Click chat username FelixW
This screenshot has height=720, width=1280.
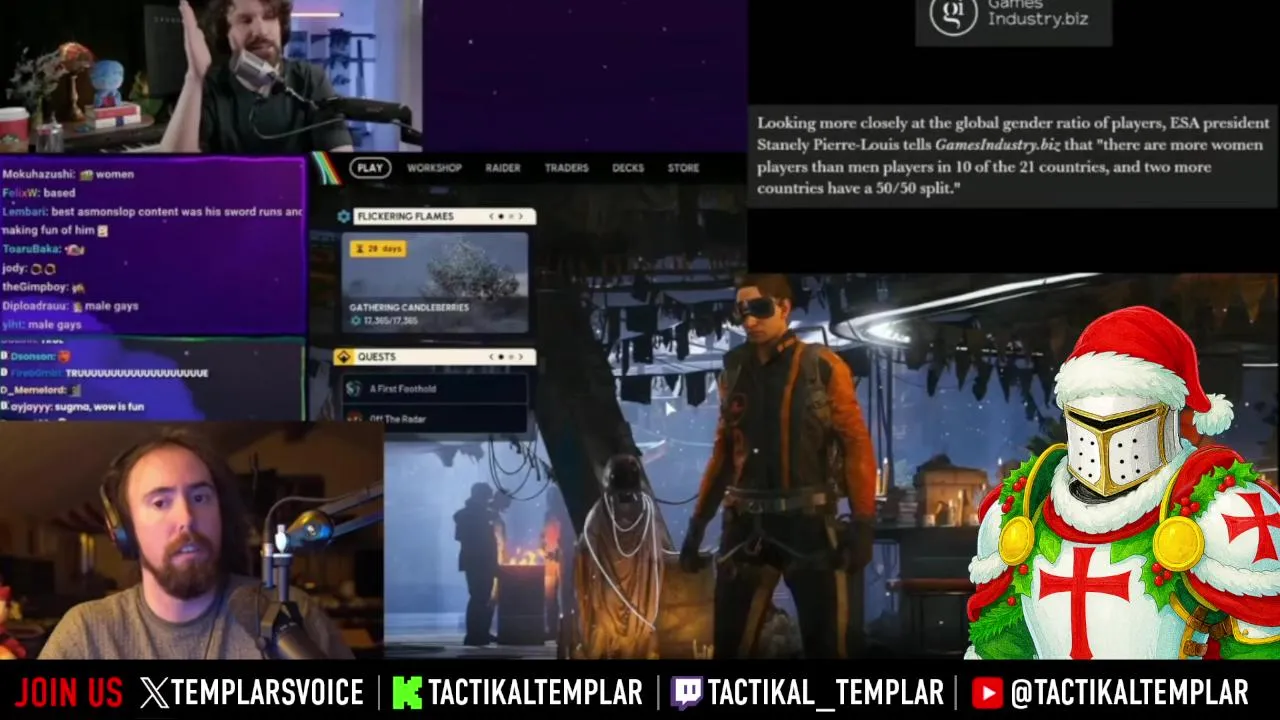click(x=21, y=193)
